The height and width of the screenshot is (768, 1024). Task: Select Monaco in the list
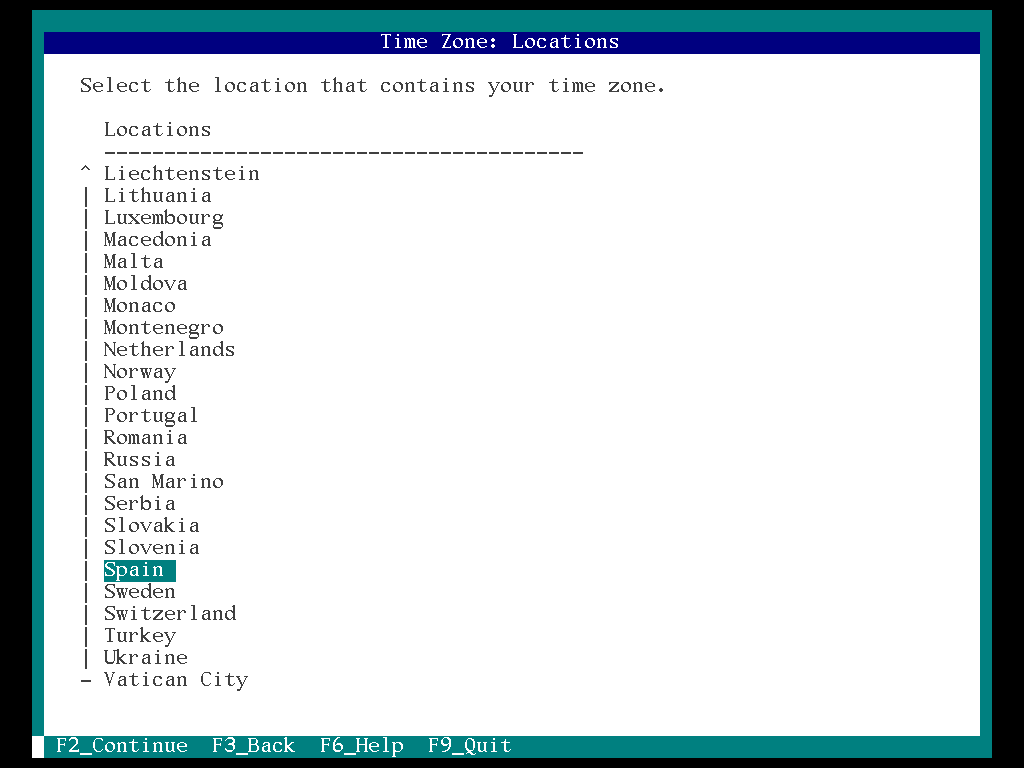coord(139,306)
